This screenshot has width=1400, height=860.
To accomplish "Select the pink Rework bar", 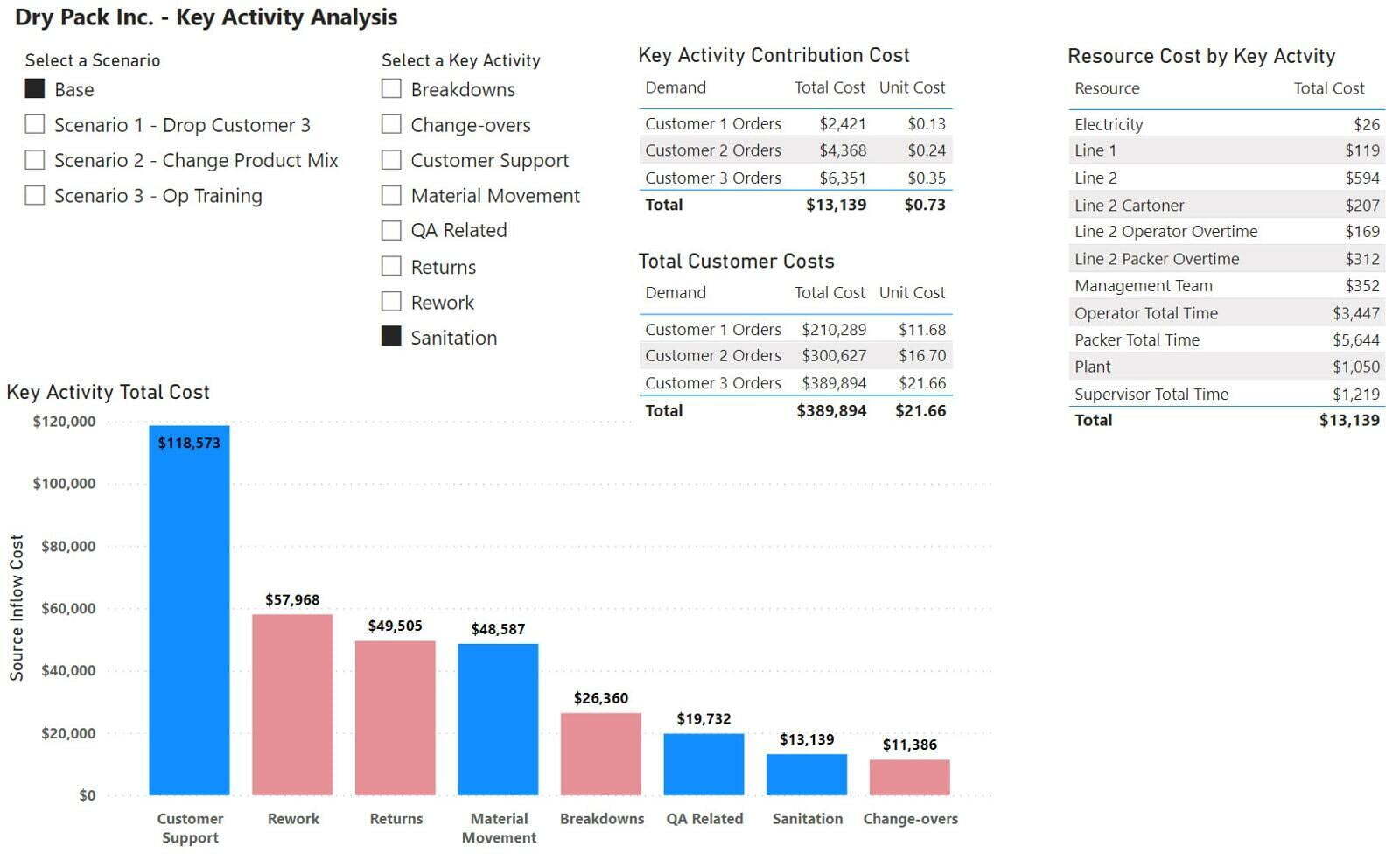I will pos(292,704).
